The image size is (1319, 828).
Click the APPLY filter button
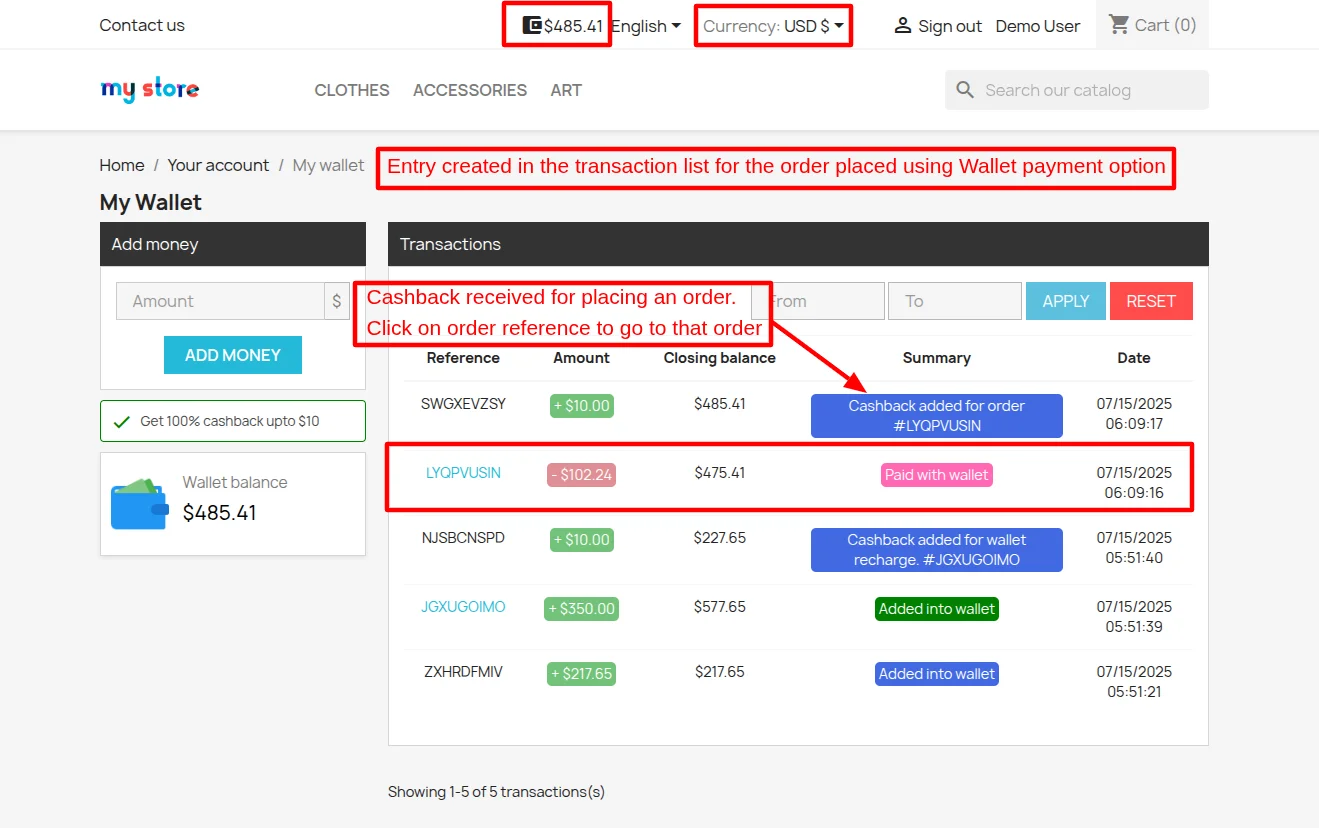click(x=1065, y=300)
